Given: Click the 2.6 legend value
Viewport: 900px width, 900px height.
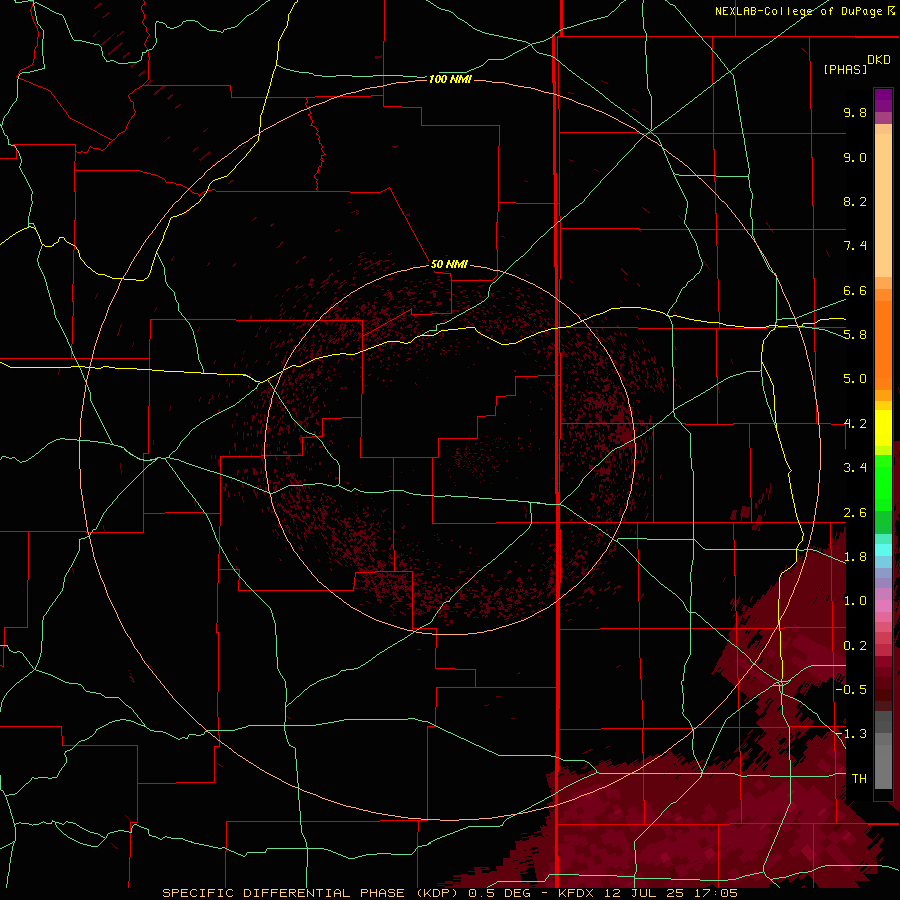Looking at the screenshot, I should (855, 513).
